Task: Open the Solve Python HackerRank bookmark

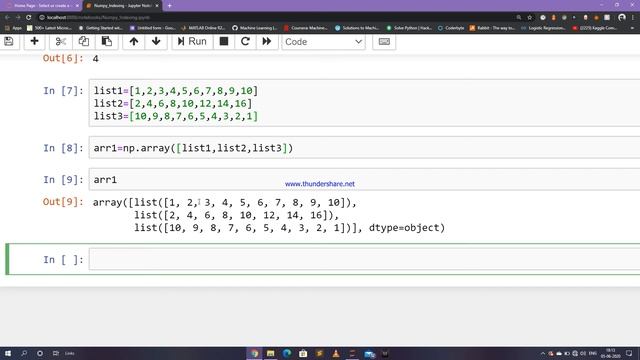Action: coord(409,28)
